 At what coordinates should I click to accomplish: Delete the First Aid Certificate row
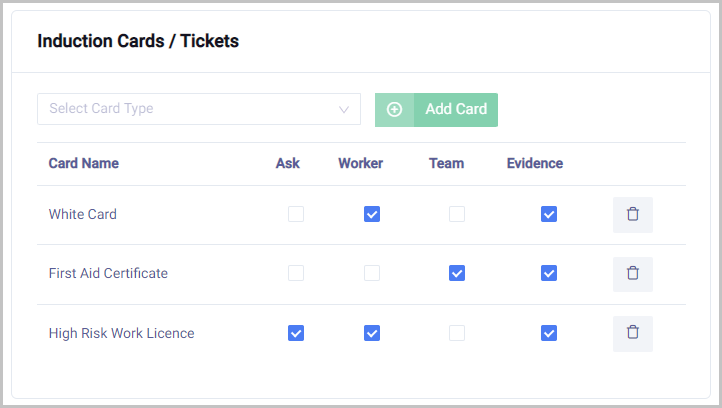point(632,273)
